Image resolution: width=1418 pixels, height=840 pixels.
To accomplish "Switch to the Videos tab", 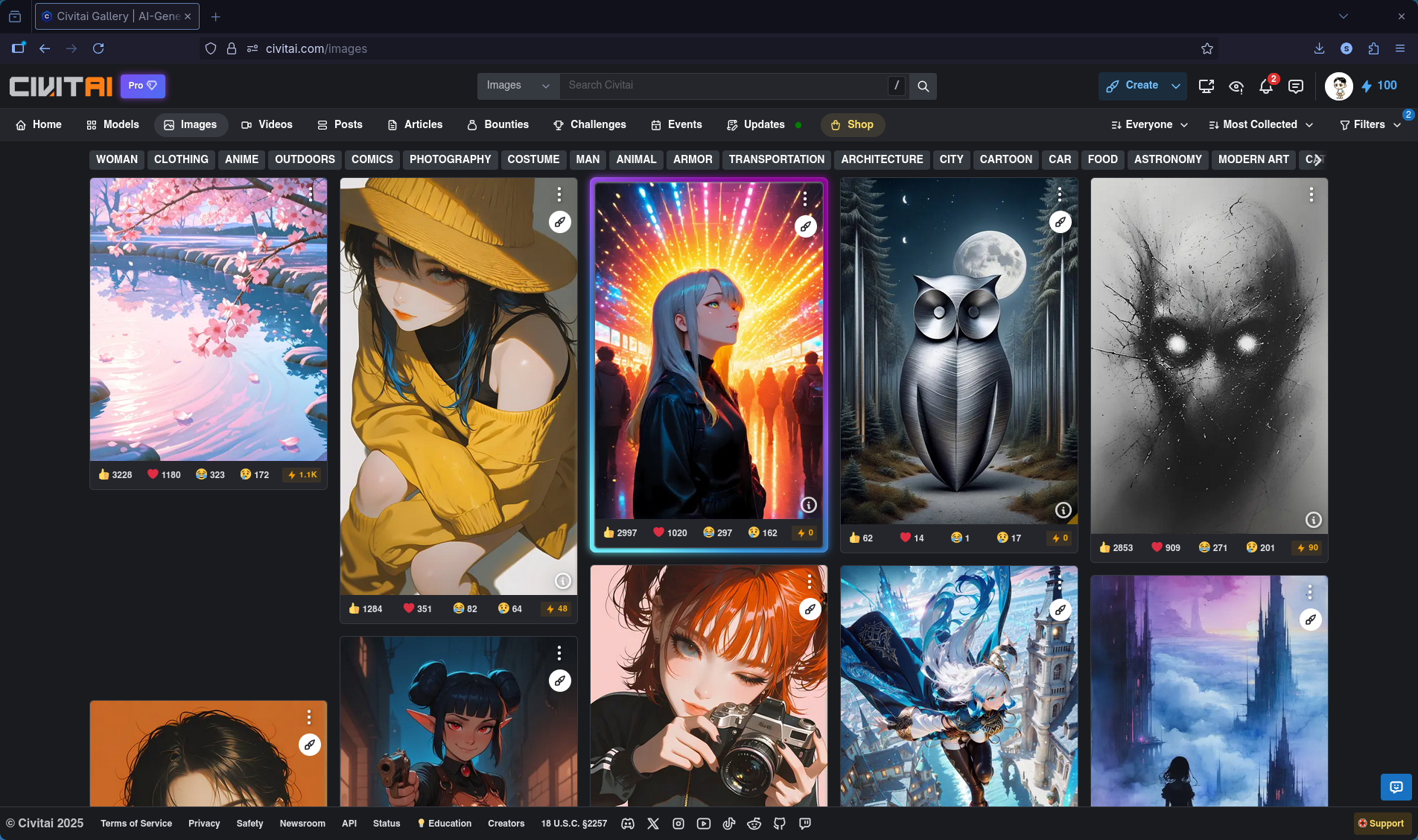I will tap(267, 124).
